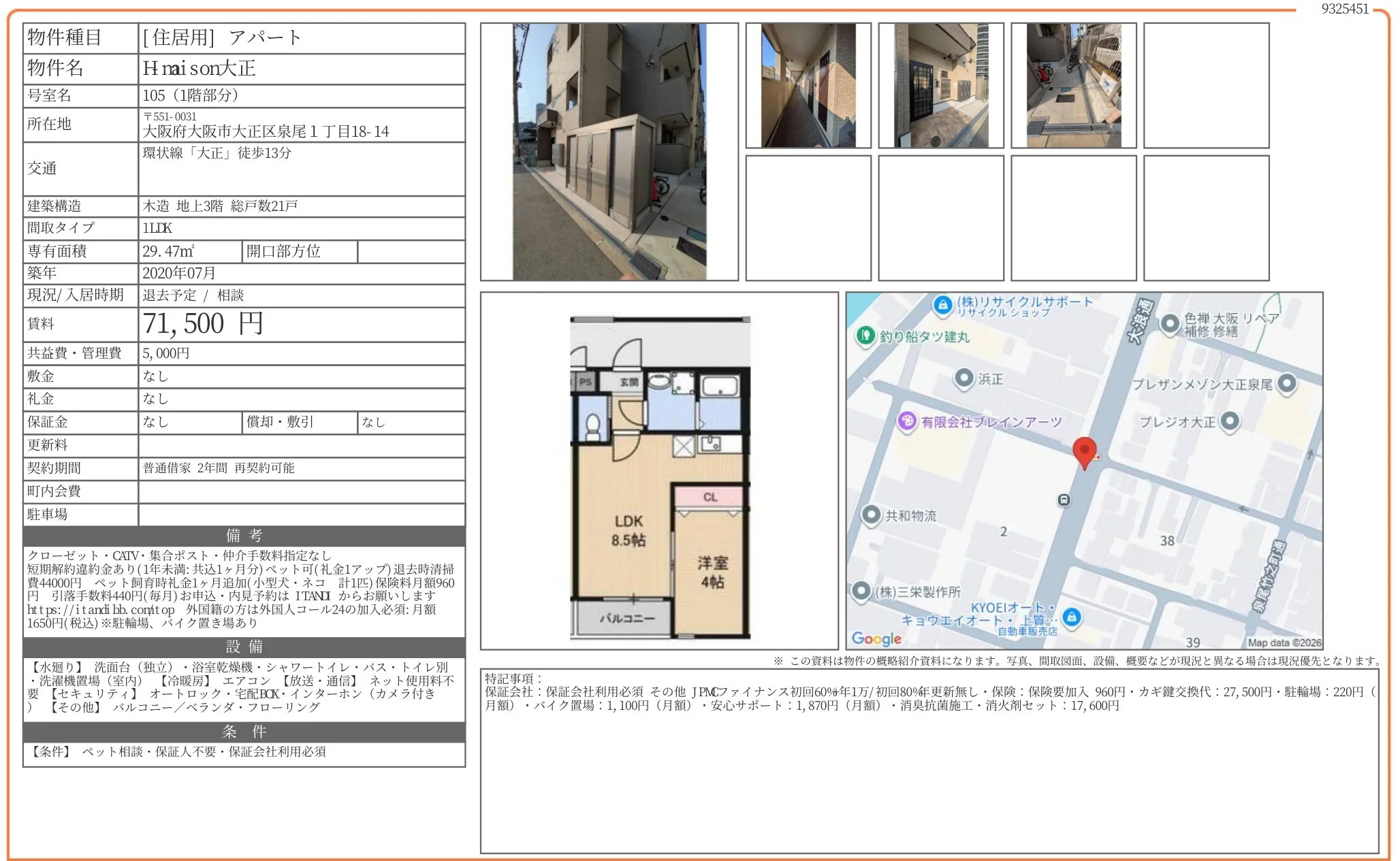Click the 色禅 大阪 リペア map marker
Screen dimensions: 1400x861
pyautogui.click(x=1170, y=324)
